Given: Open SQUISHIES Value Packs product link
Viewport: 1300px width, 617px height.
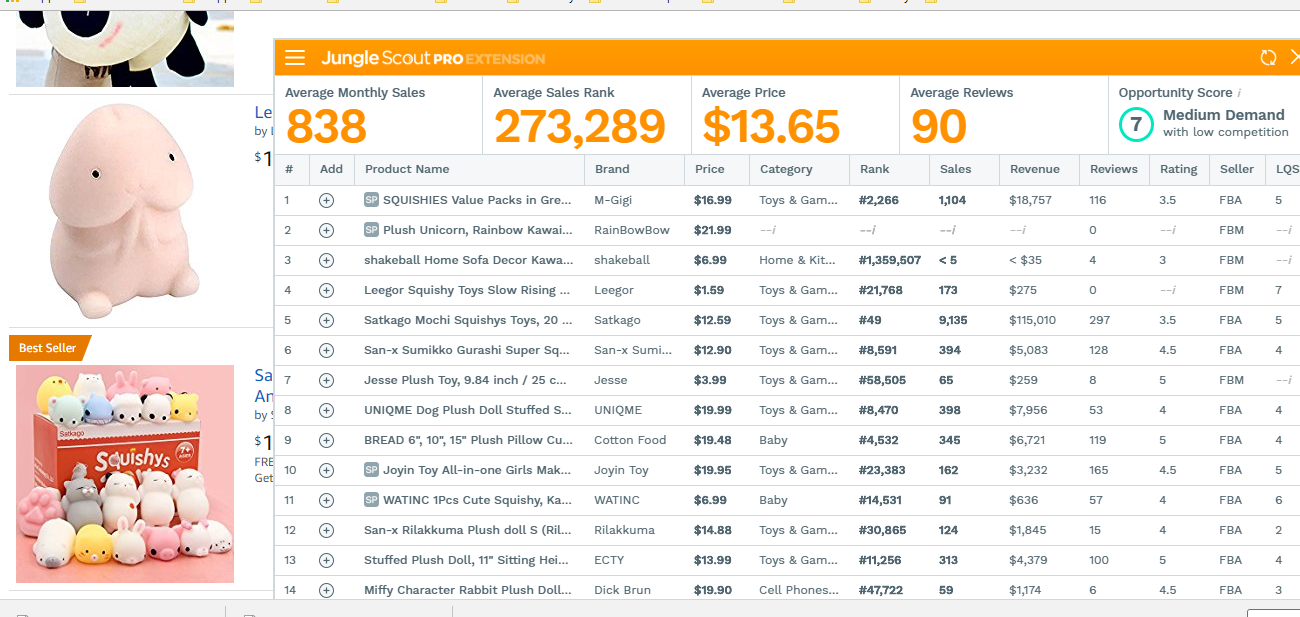Looking at the screenshot, I should click(478, 200).
